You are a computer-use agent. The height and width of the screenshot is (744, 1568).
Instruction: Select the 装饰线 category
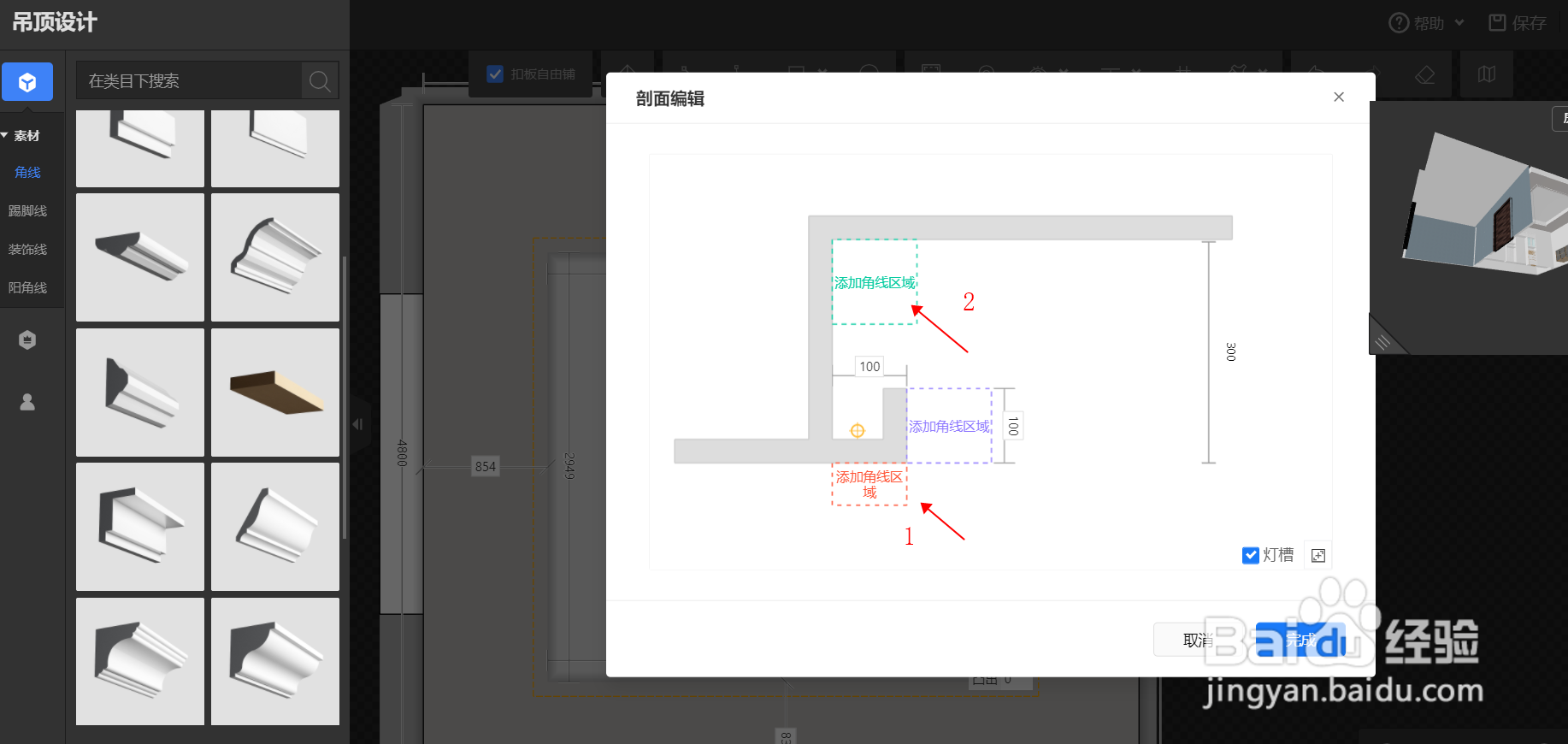(x=28, y=250)
